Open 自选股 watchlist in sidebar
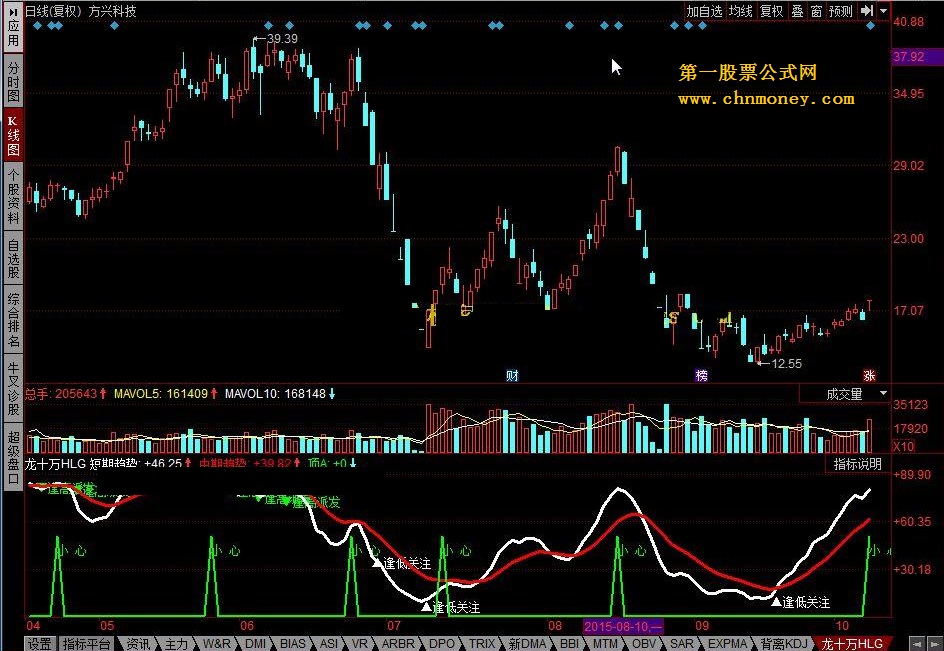This screenshot has width=944, height=651. tap(13, 259)
